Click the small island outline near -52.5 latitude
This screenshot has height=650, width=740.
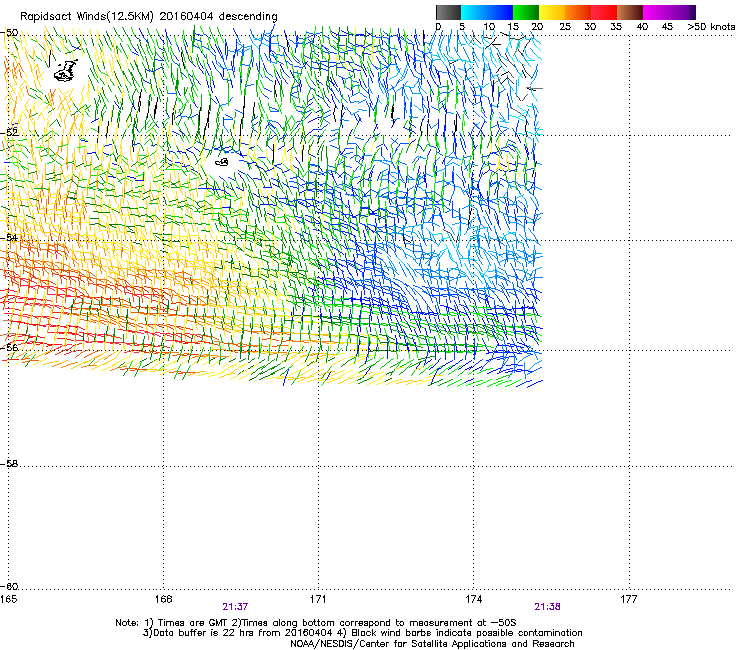tap(221, 162)
